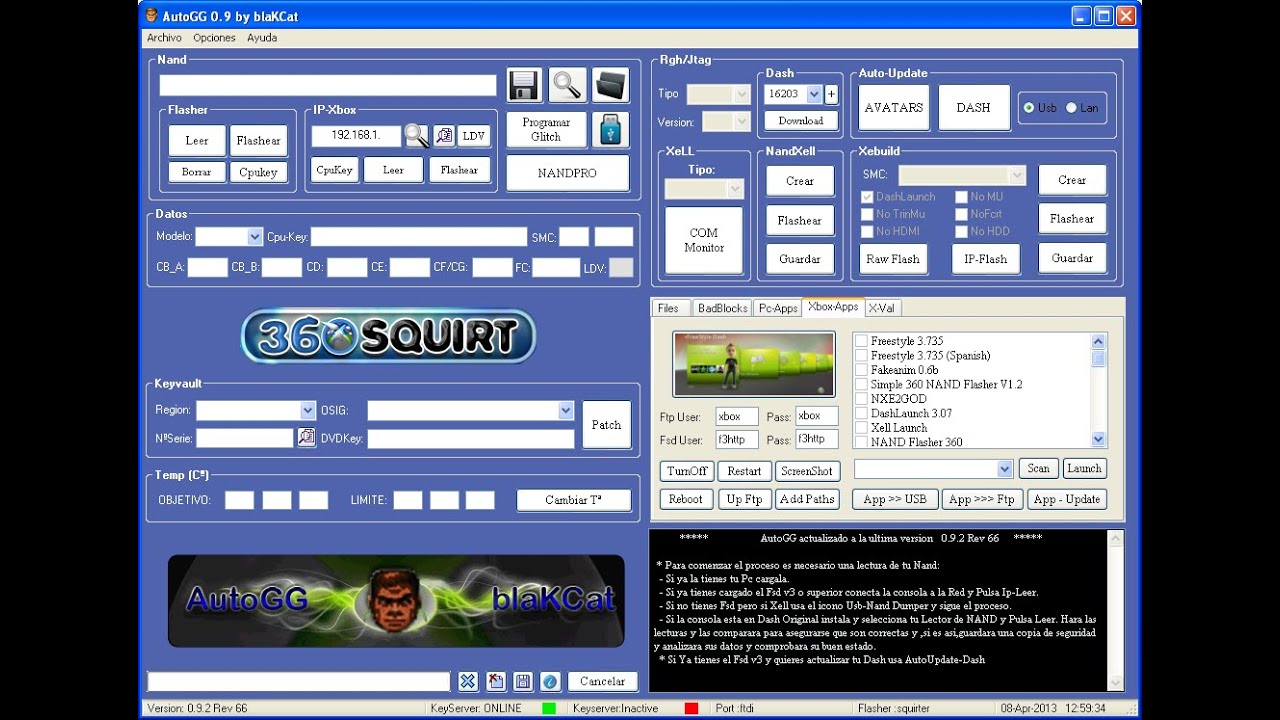Open the dropdown left of Scan button
This screenshot has height=720, width=1280.
click(x=1005, y=469)
